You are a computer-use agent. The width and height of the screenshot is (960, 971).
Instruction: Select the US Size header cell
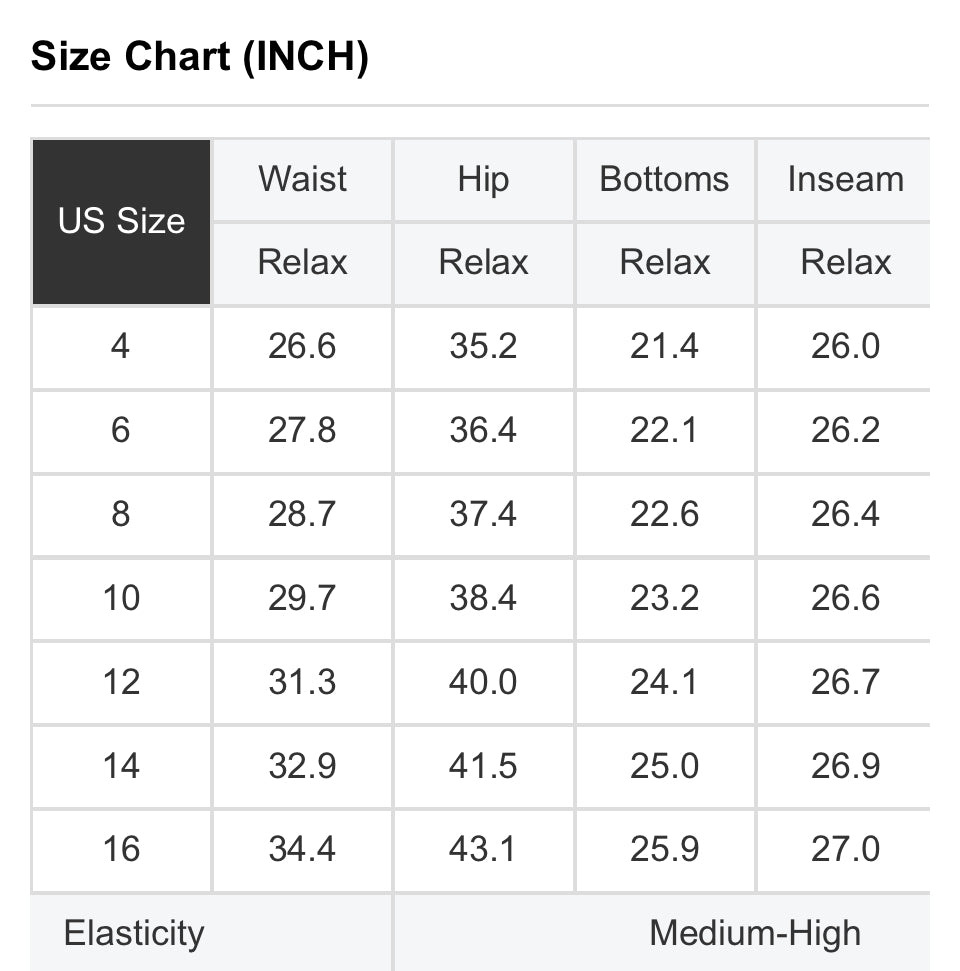[x=121, y=221]
